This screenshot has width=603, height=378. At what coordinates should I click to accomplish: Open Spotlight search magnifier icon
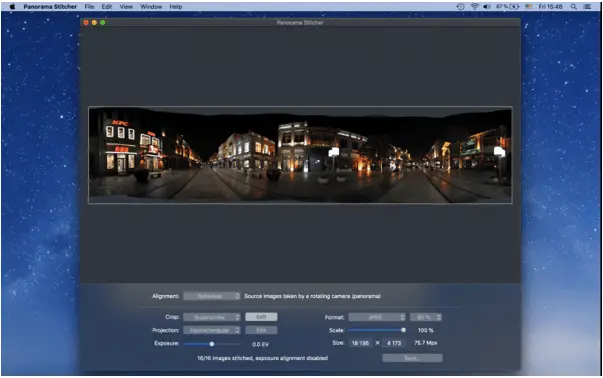[573, 7]
